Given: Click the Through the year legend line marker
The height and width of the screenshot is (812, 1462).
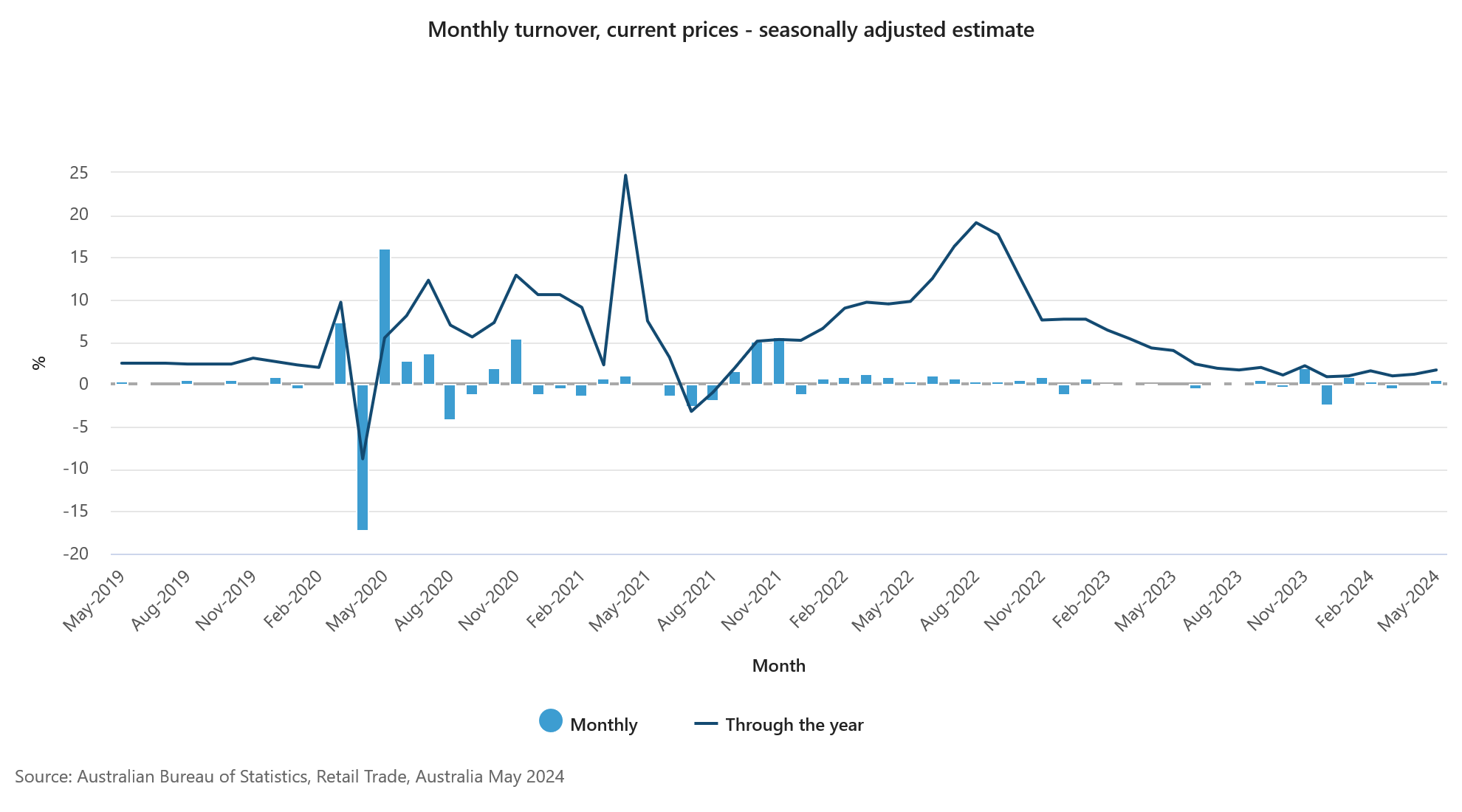Looking at the screenshot, I should (x=706, y=724).
